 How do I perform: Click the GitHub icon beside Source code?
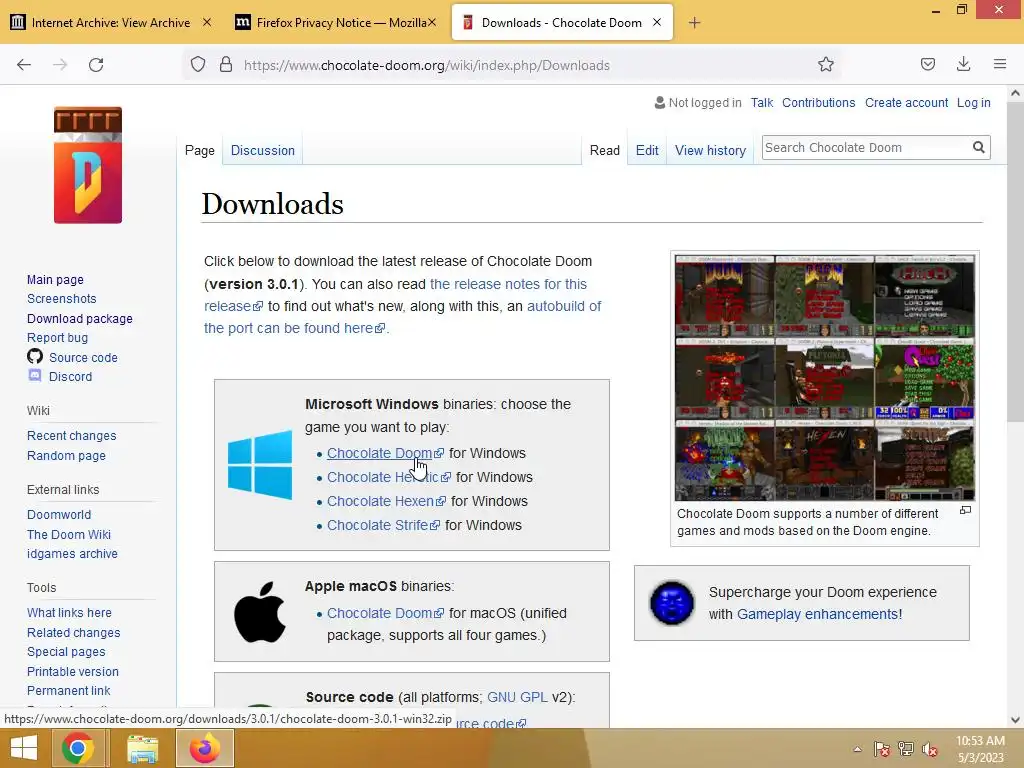[x=35, y=357]
